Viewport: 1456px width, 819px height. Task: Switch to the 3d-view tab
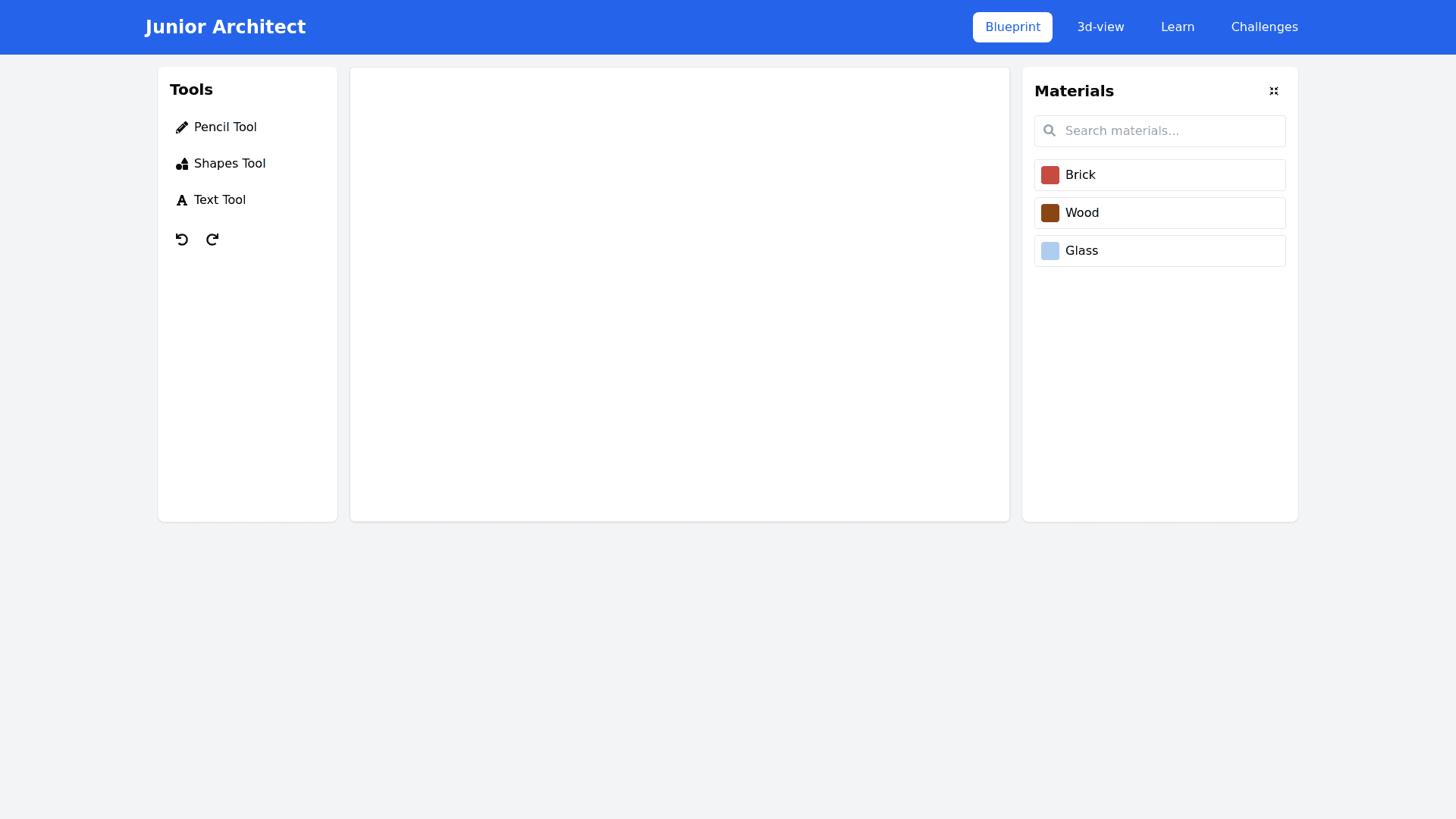[x=1100, y=27]
